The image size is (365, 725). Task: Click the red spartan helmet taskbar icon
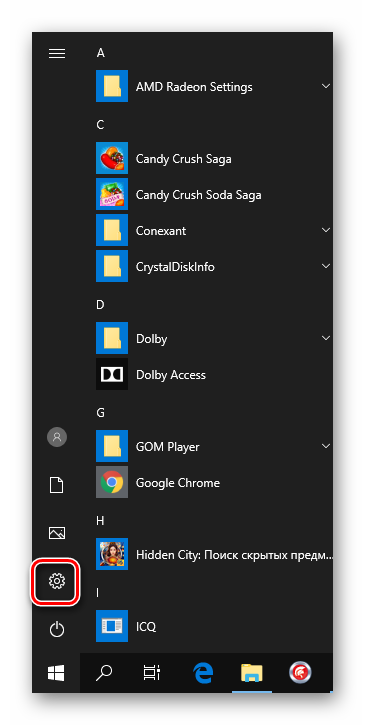pos(300,673)
